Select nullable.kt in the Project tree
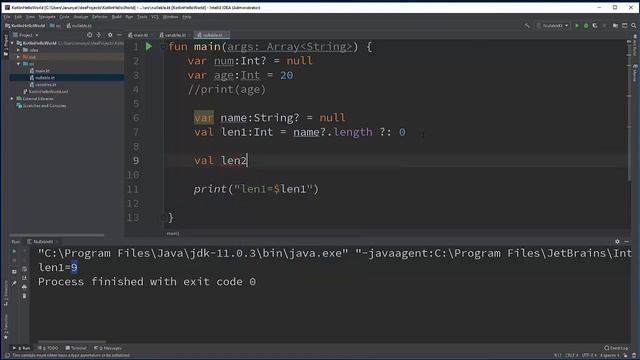Screen dimensions: 640x360 (x=42, y=78)
